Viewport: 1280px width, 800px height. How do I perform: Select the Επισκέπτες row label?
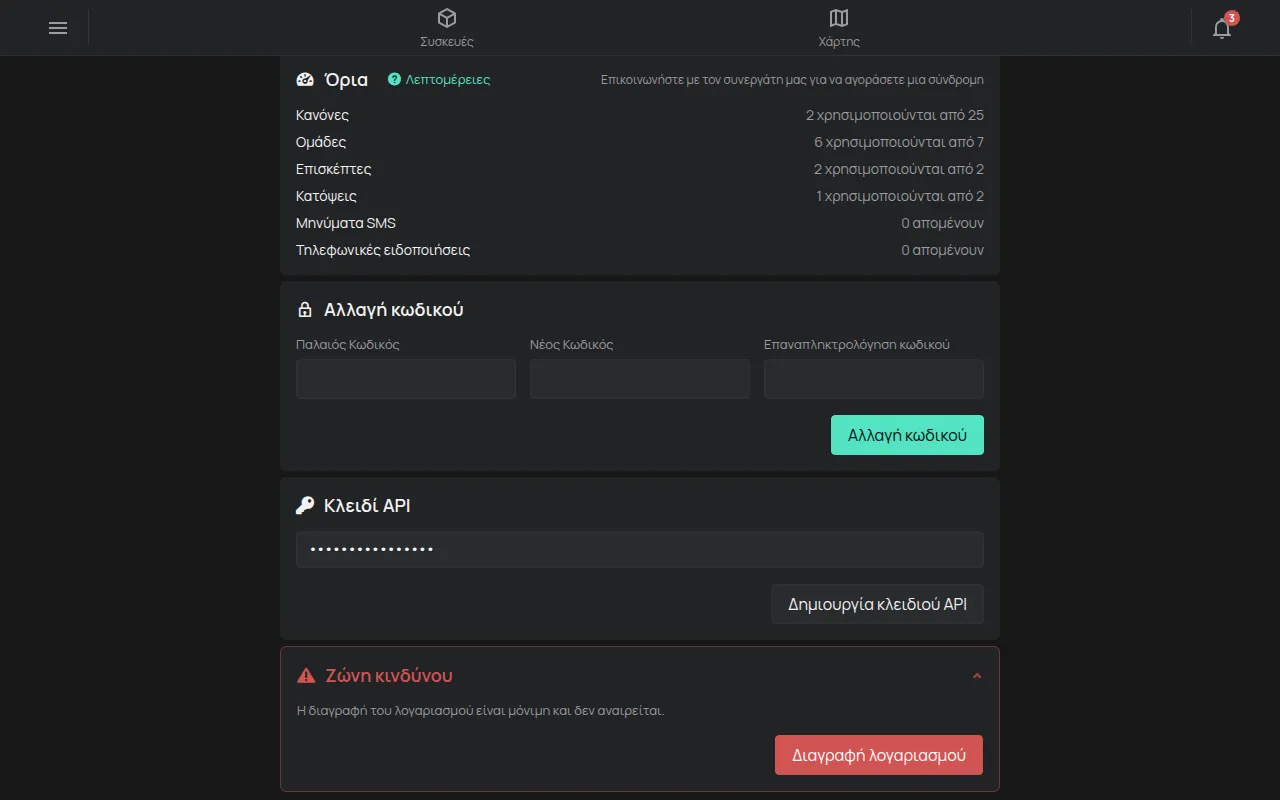tap(334, 169)
